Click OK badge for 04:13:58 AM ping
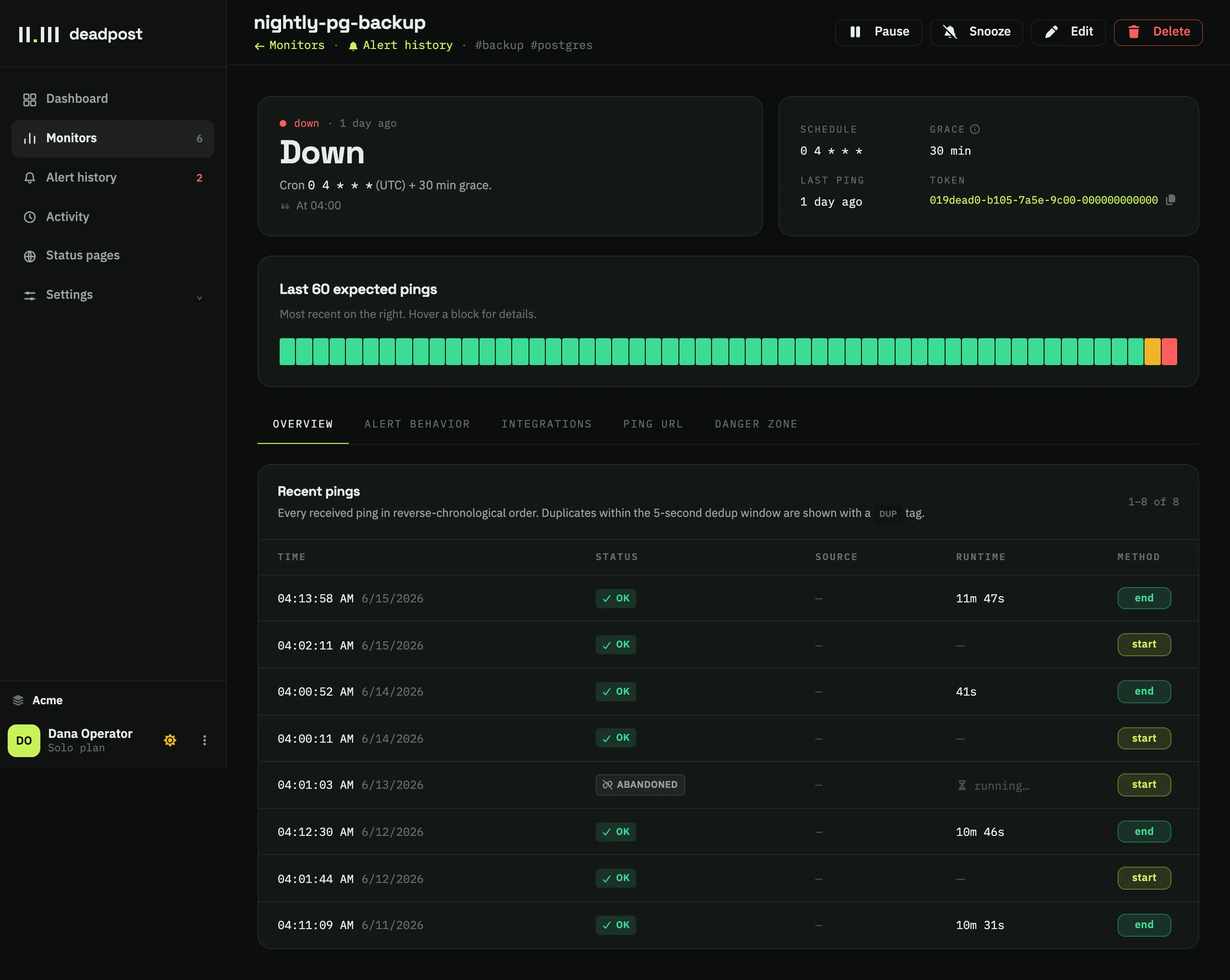 pyautogui.click(x=615, y=599)
